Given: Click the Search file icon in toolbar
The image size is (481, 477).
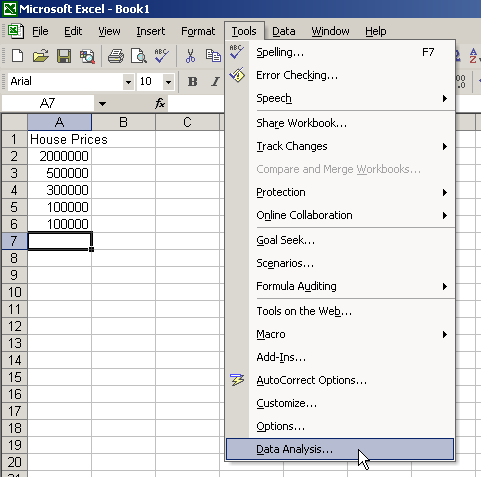Looking at the screenshot, I should pyautogui.click(x=87, y=56).
